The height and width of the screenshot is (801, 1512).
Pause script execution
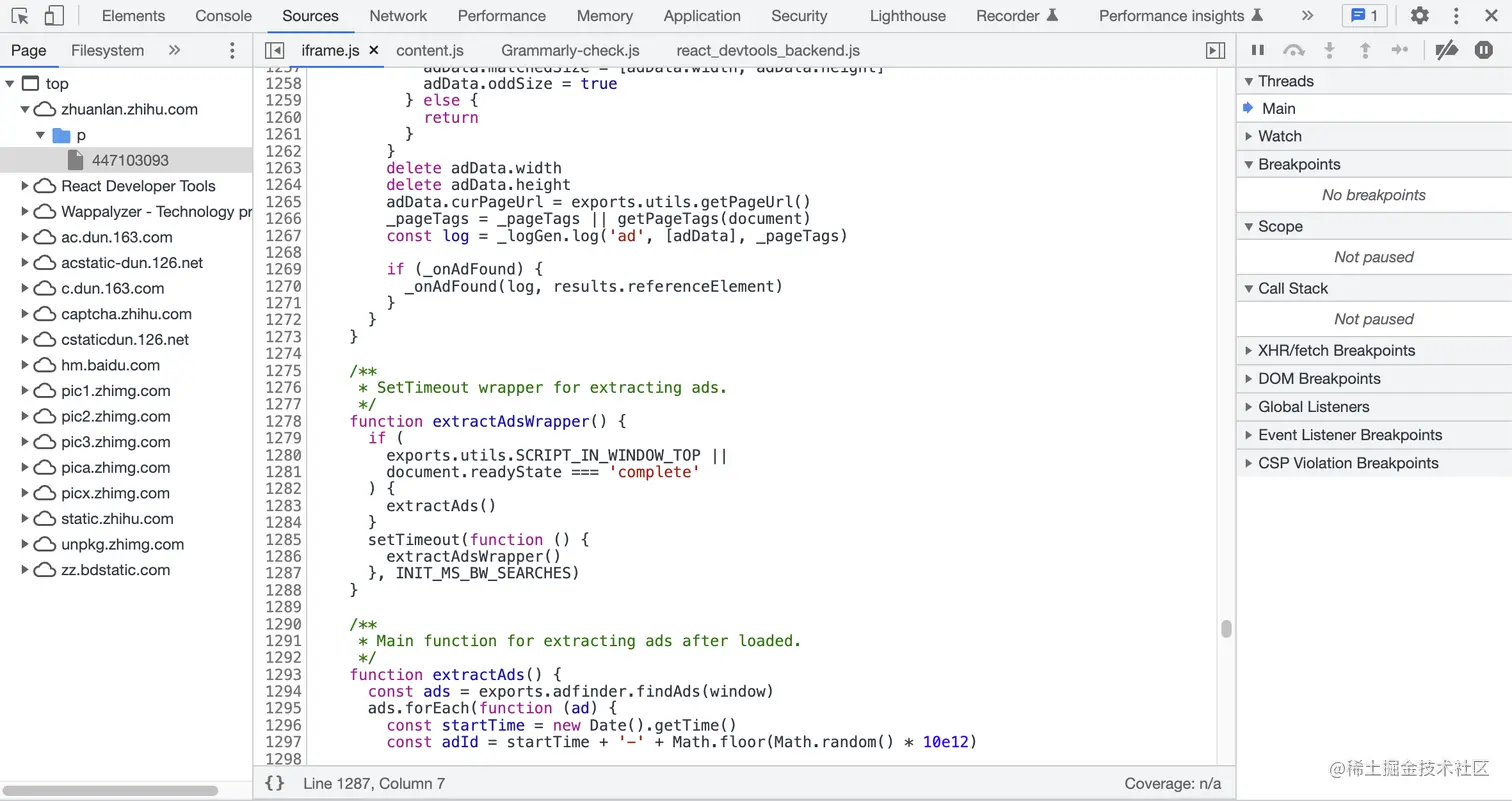1258,50
